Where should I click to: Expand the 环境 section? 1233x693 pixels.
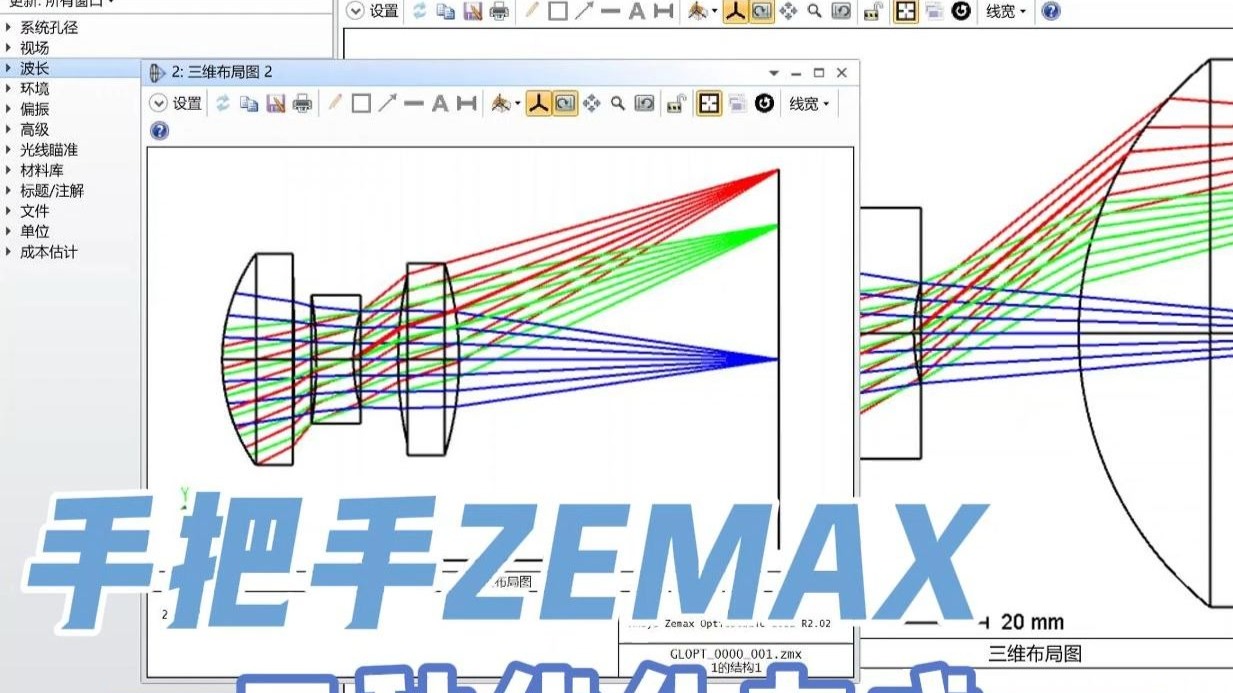(x=9, y=89)
